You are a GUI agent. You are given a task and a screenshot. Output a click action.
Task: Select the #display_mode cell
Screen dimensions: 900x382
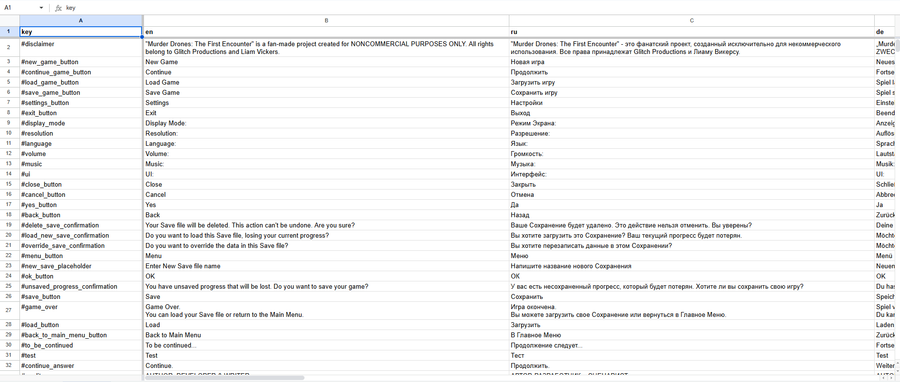coord(81,123)
